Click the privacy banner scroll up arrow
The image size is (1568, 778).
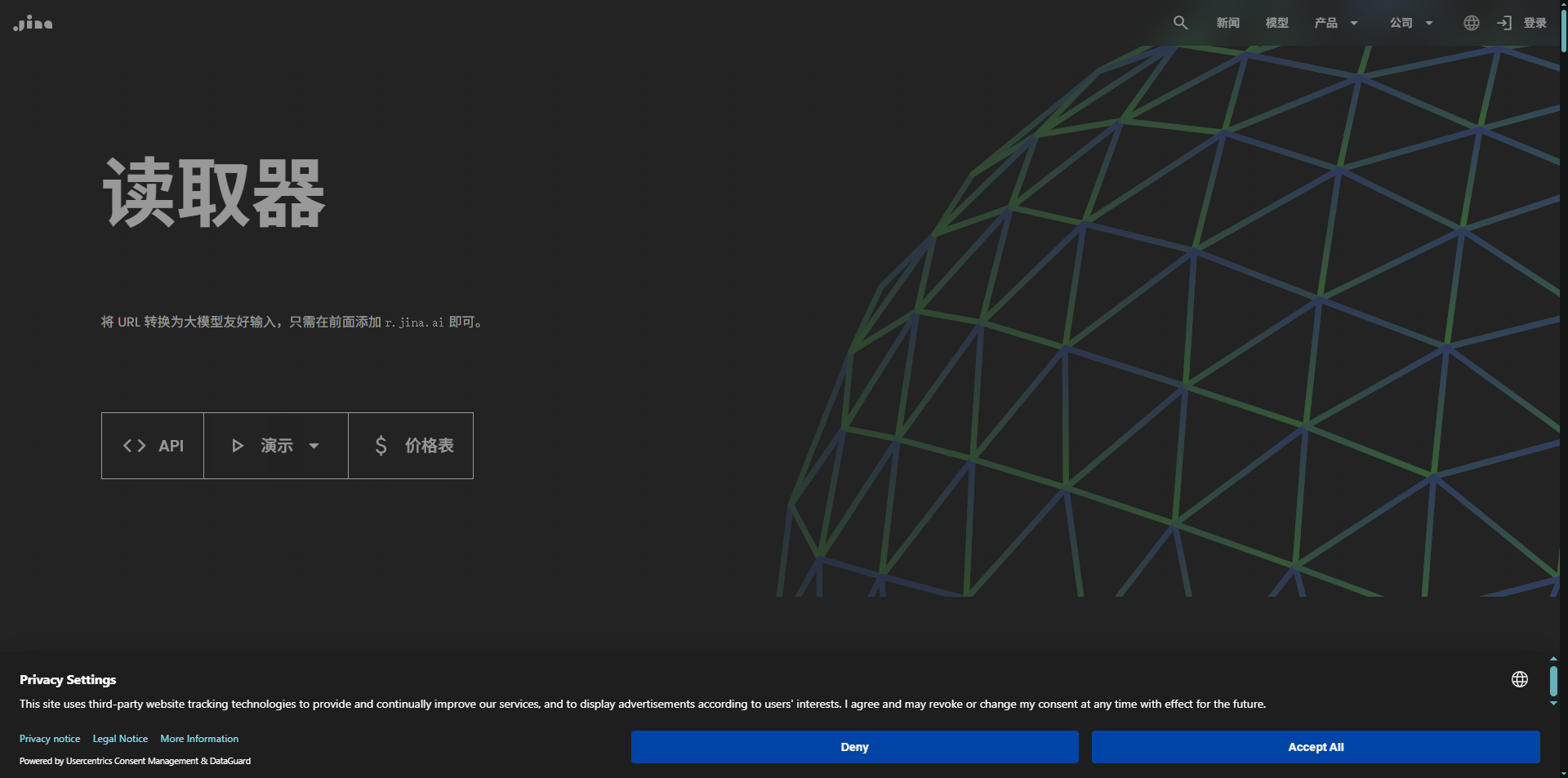(1553, 659)
